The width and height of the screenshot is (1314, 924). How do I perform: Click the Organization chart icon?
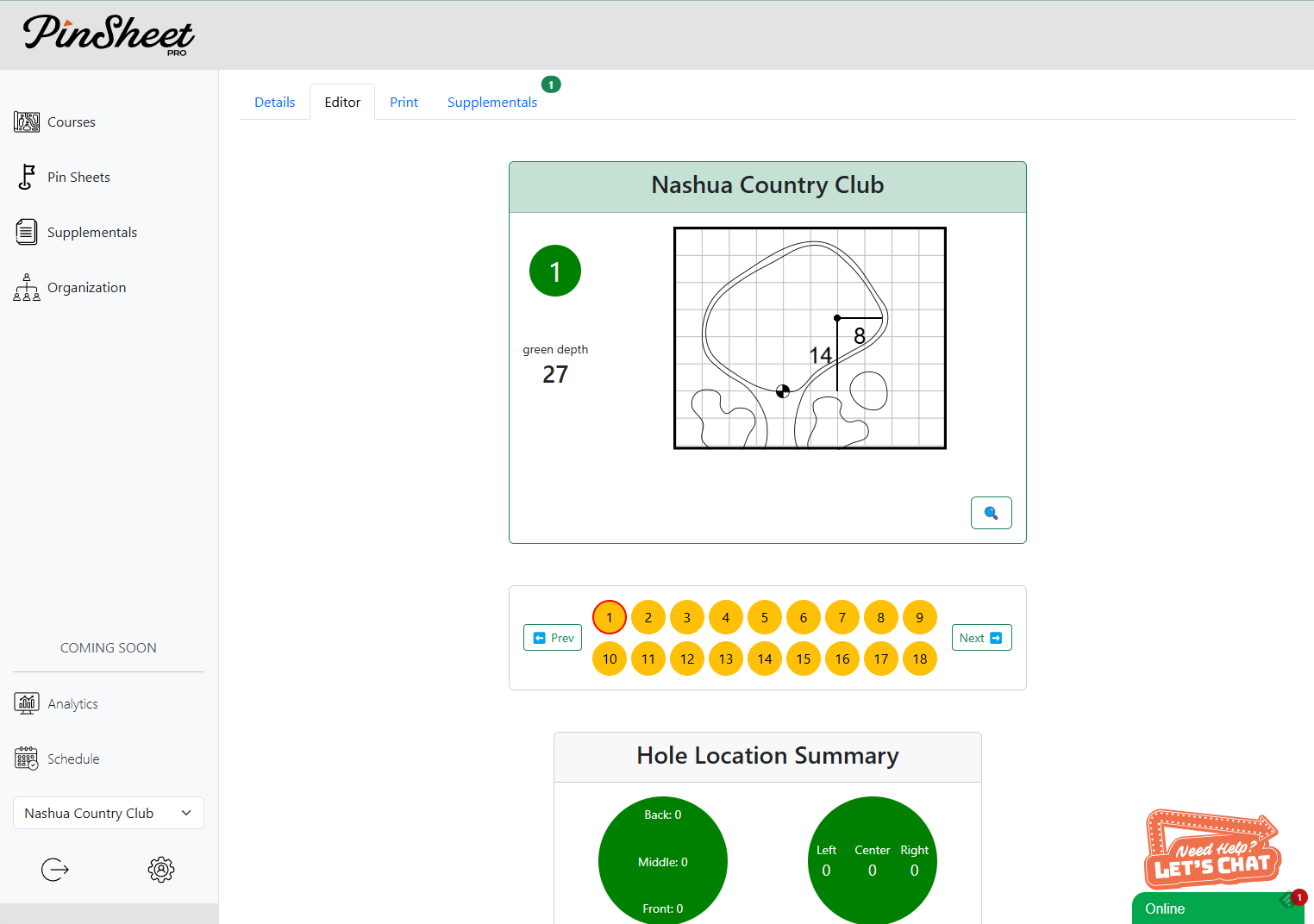point(27,287)
